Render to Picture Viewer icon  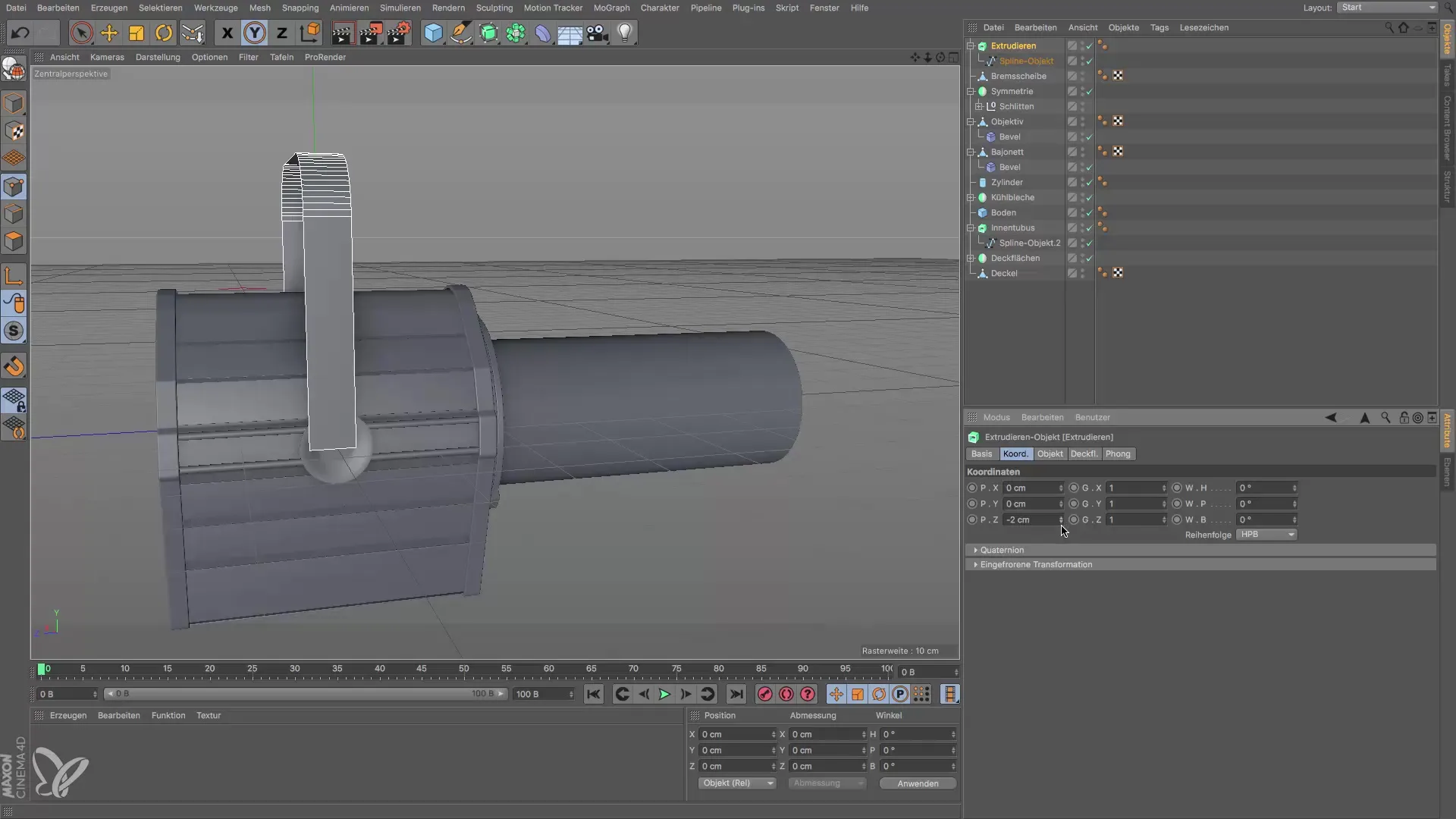pos(371,33)
